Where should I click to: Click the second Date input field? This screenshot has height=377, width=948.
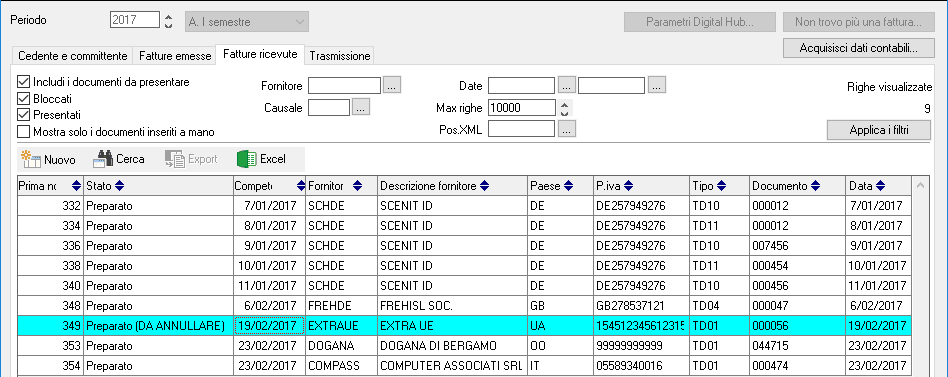pos(611,85)
